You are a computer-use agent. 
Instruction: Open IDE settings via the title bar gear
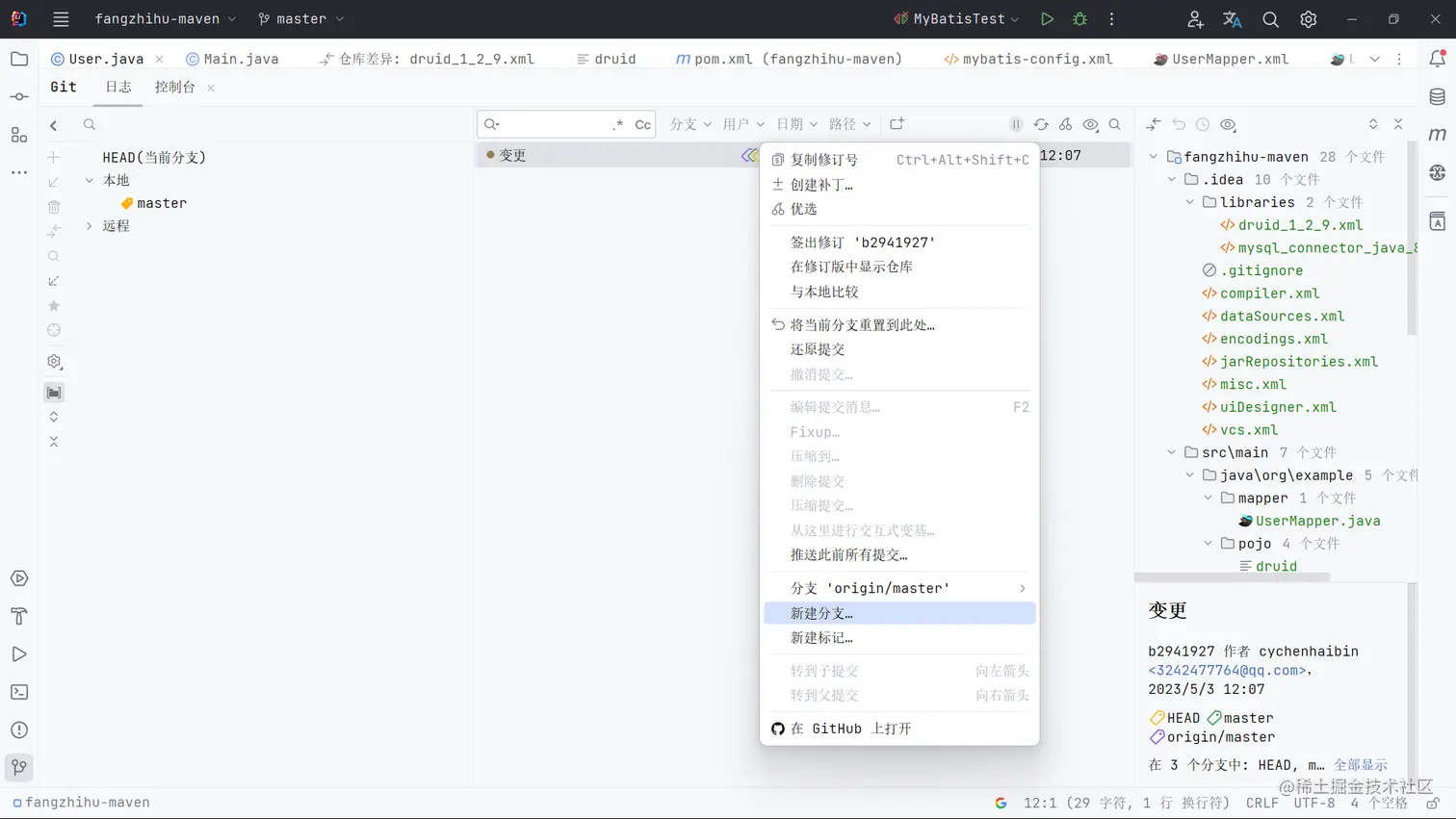[x=1308, y=19]
